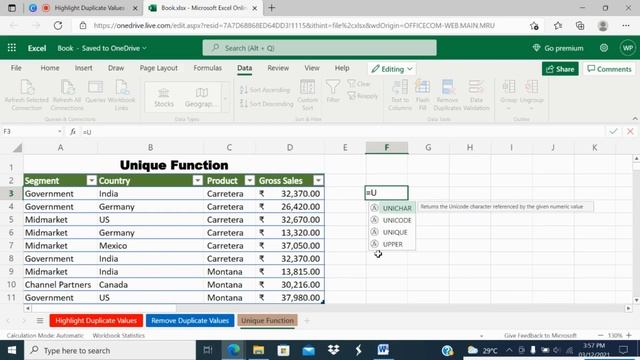Click the fx insert function icon

point(73,131)
